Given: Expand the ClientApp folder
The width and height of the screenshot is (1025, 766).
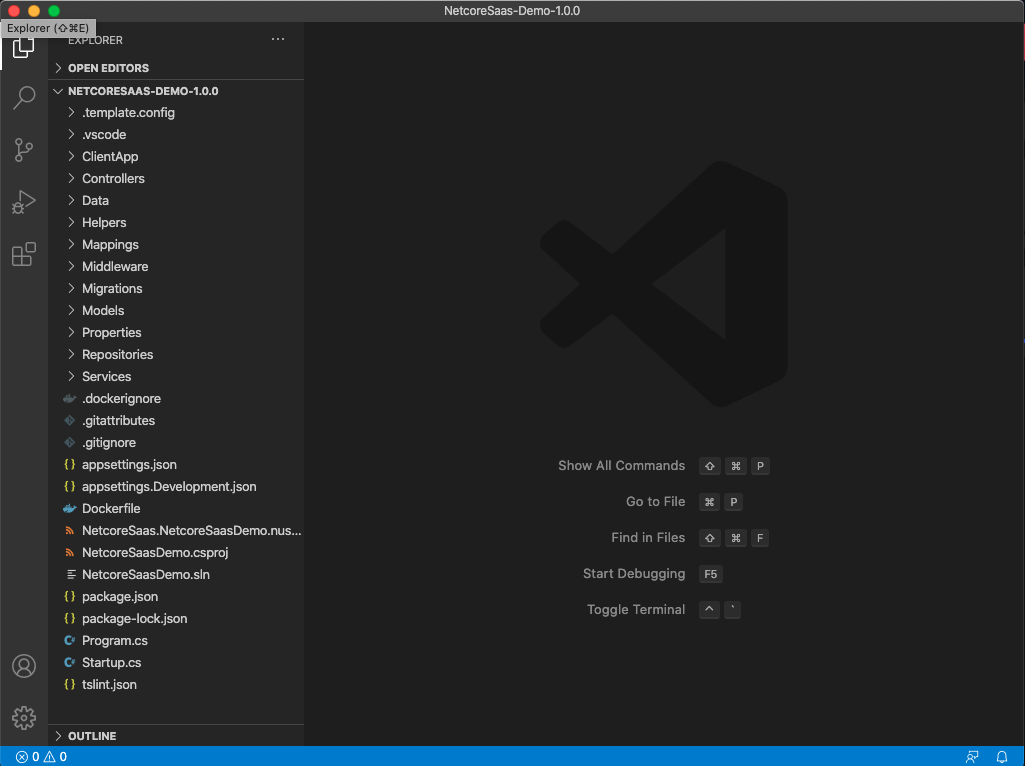Looking at the screenshot, I should [110, 157].
